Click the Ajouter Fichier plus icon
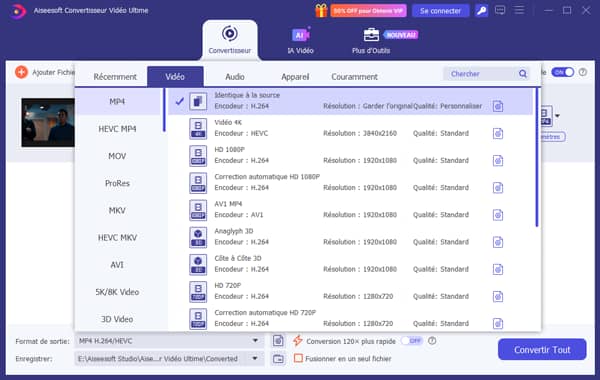The width and height of the screenshot is (600, 380). click(x=21, y=72)
